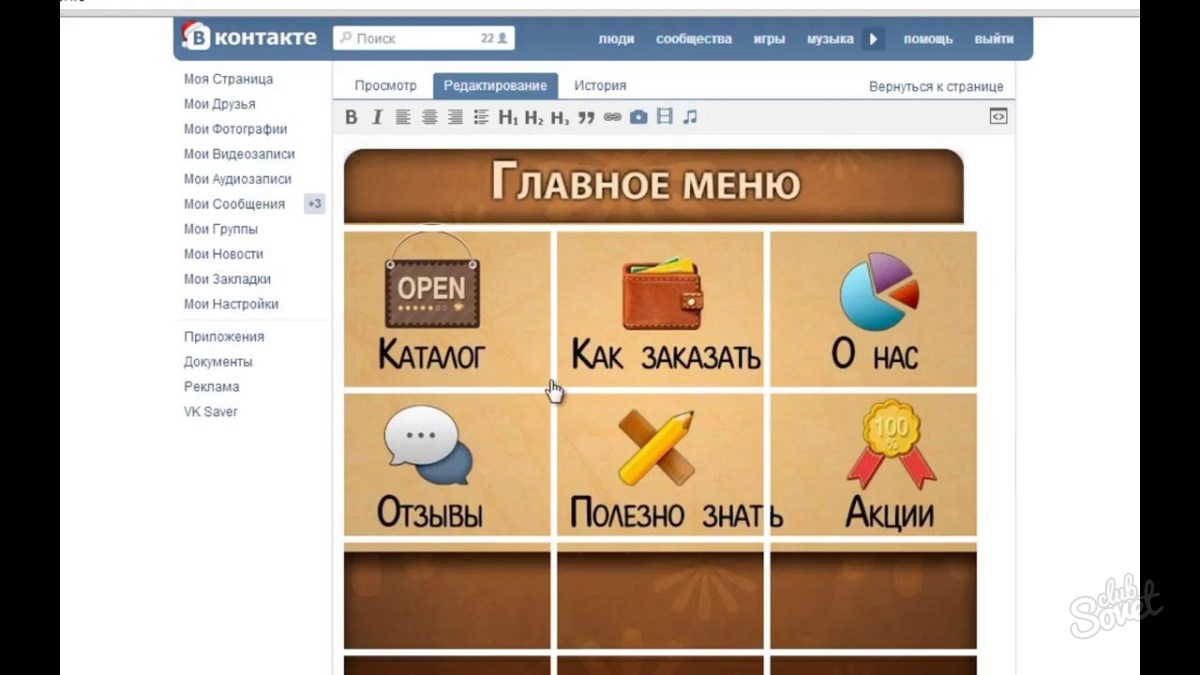Image resolution: width=1200 pixels, height=675 pixels.
Task: Switch to wiki markup source mode
Action: 998,116
